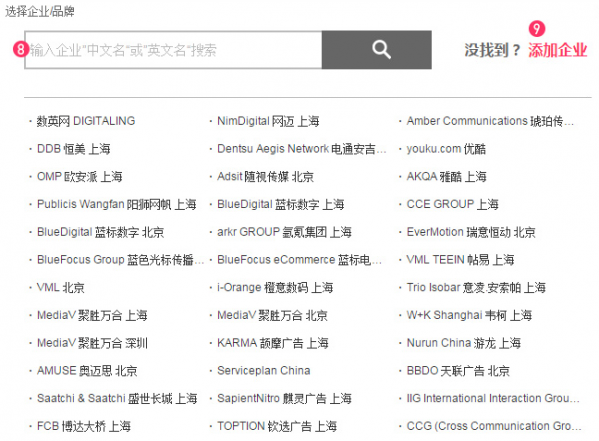
Task: Select DDB 恒美 上海
Action: click(74, 149)
